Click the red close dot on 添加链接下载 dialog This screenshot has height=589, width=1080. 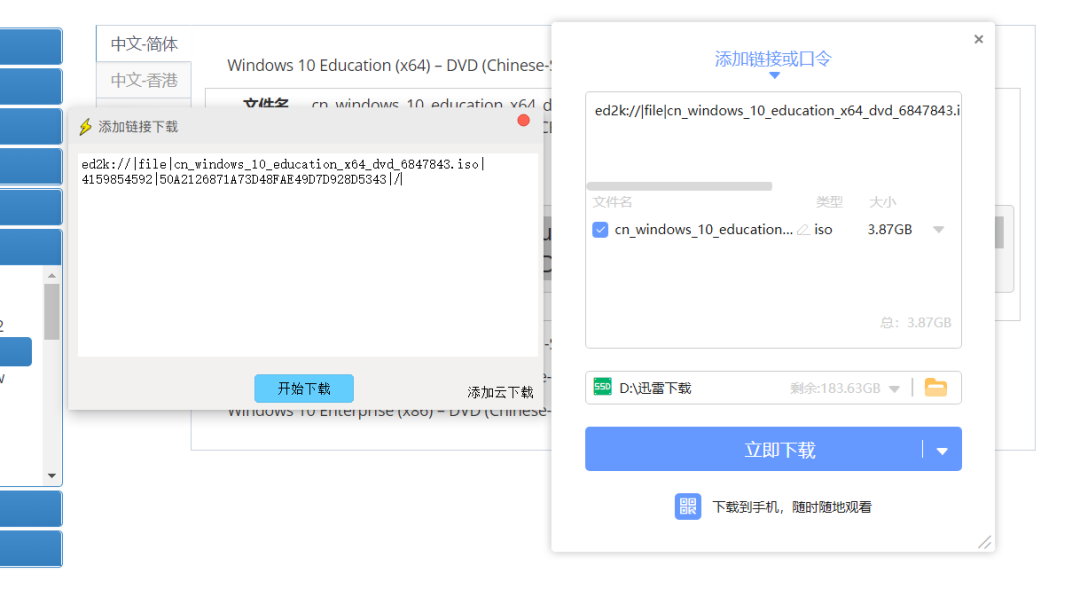point(523,121)
